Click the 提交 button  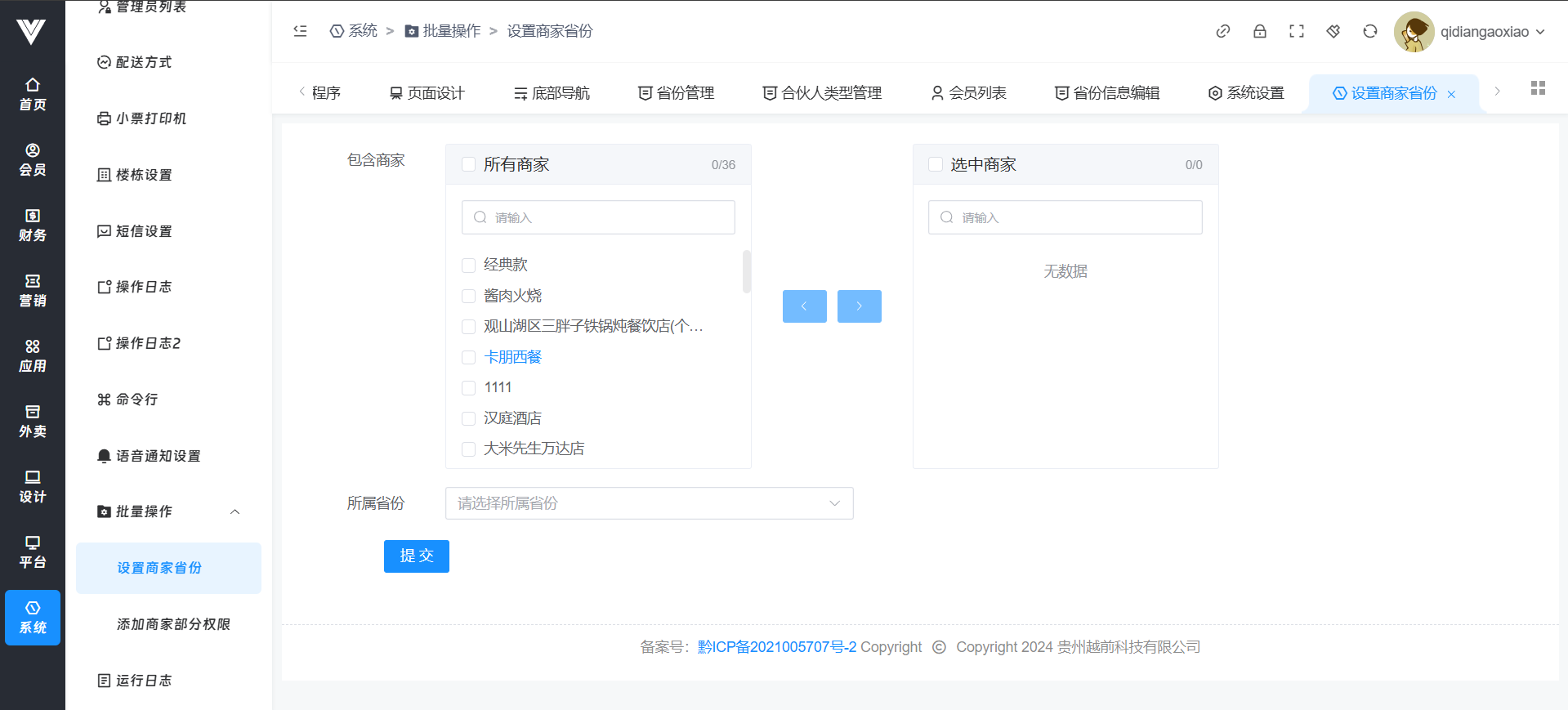416,556
